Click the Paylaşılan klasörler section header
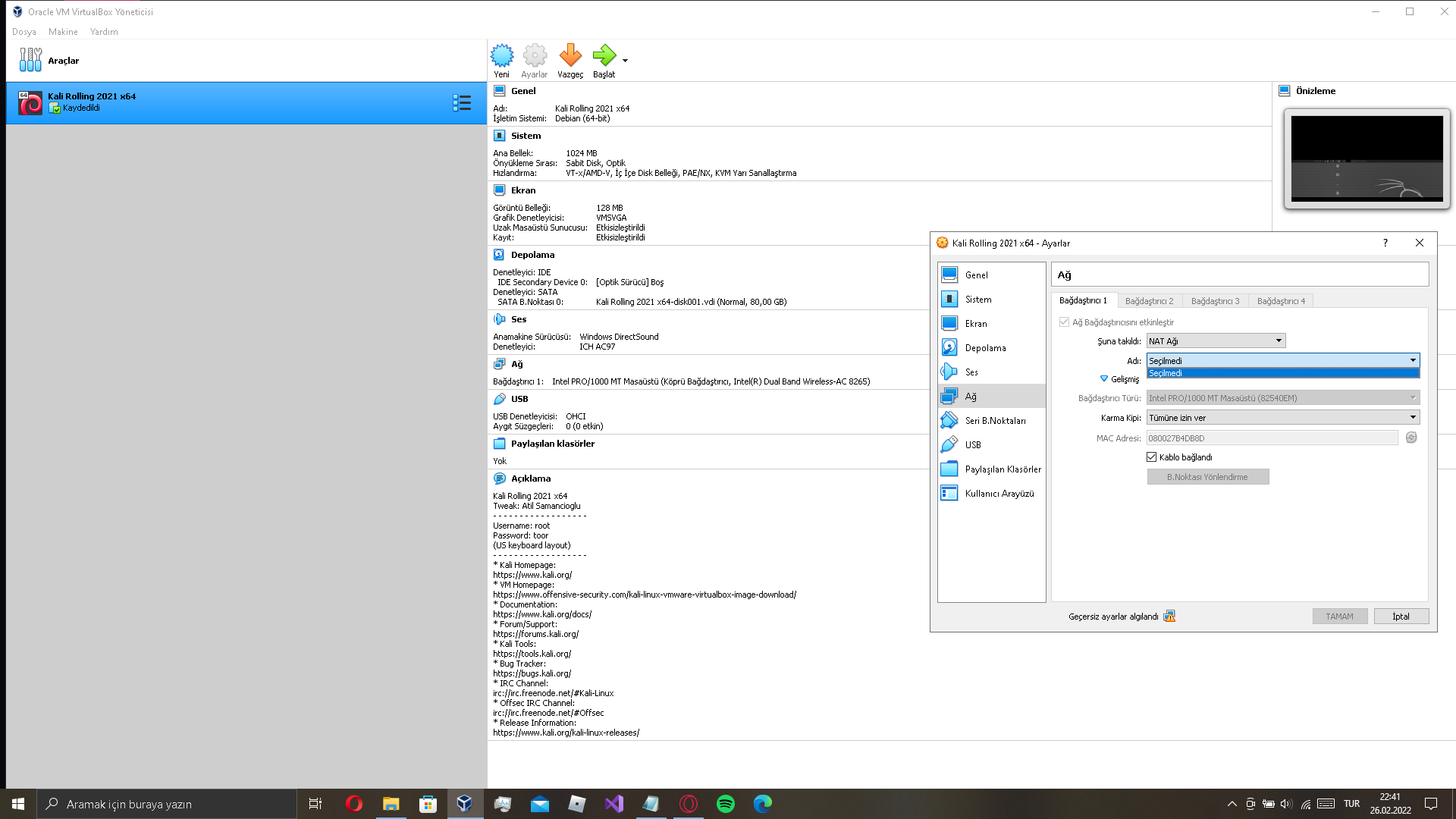1456x819 pixels. 553,444
